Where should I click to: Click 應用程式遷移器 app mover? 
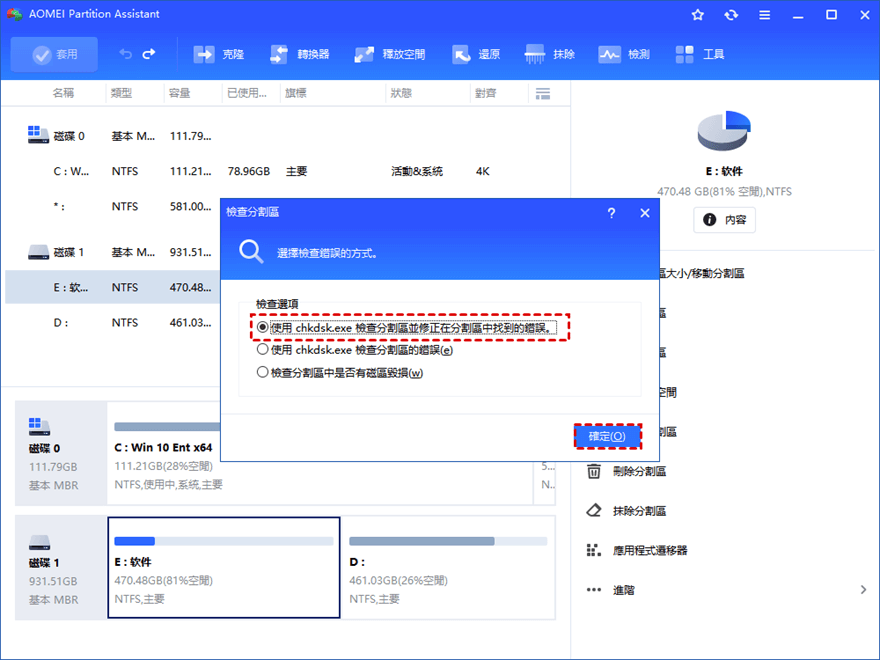(650, 551)
